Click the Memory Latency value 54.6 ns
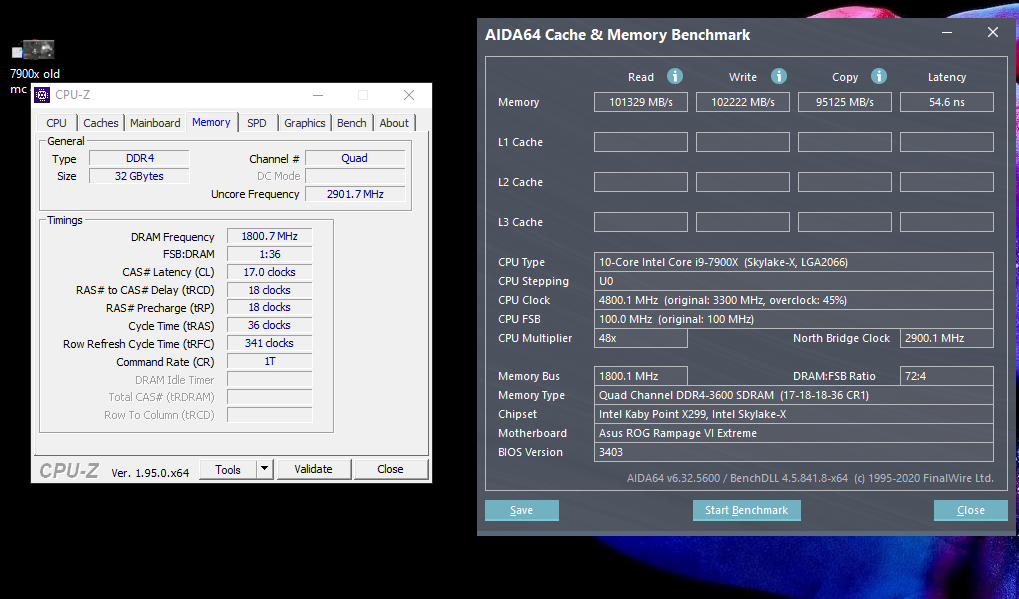The image size is (1019, 599). point(947,102)
